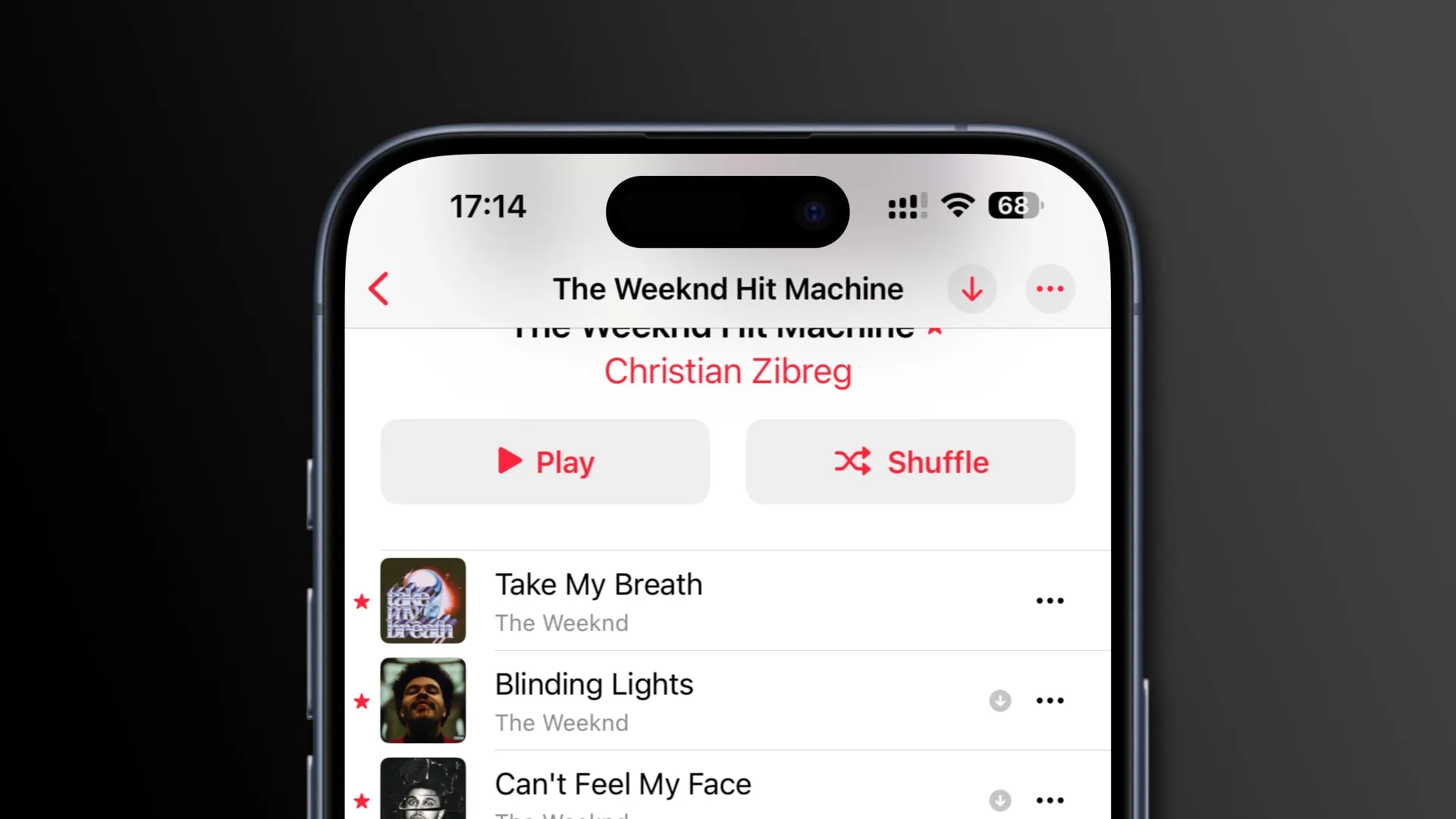
Task: Tap Christian Zibreg curator link
Action: [727, 370]
